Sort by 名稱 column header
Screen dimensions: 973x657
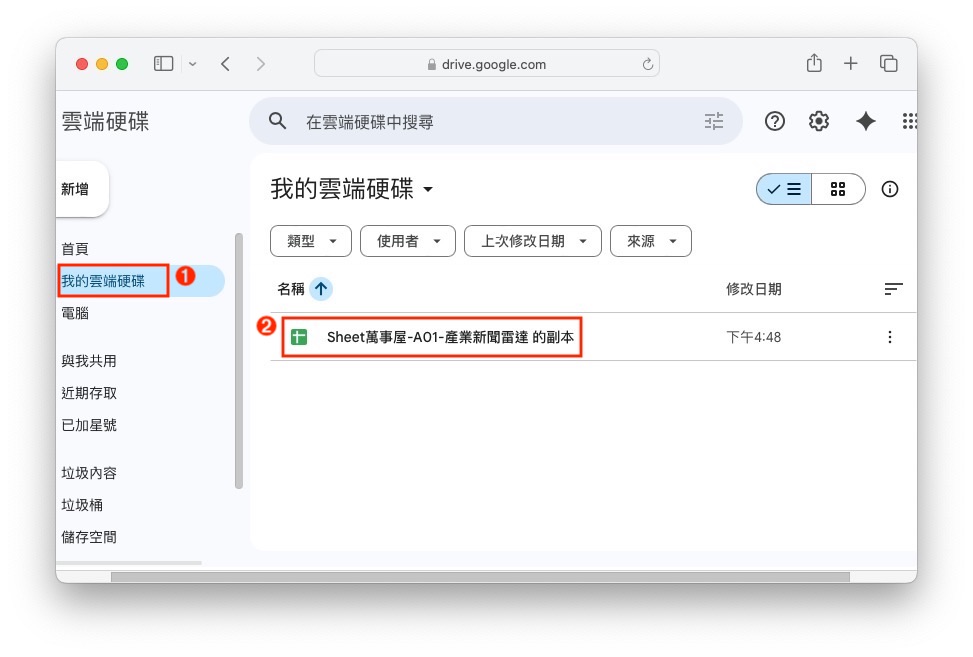291,289
